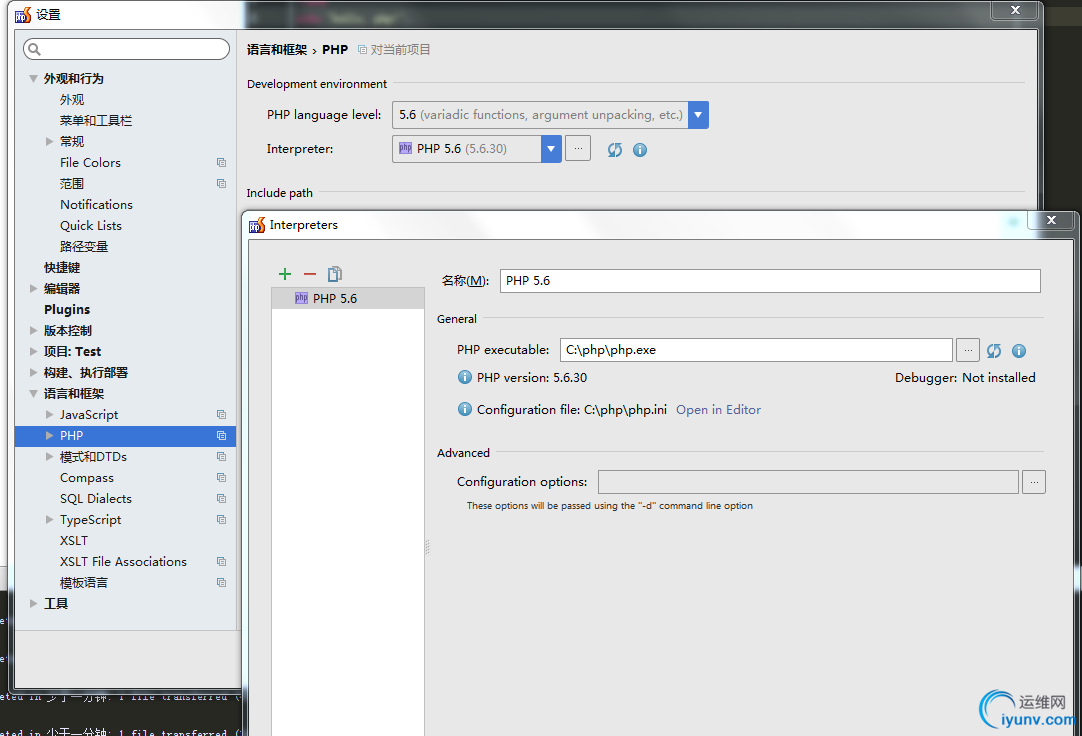
Task: Expand the TypeScript tree node
Action: pyautogui.click(x=50, y=519)
